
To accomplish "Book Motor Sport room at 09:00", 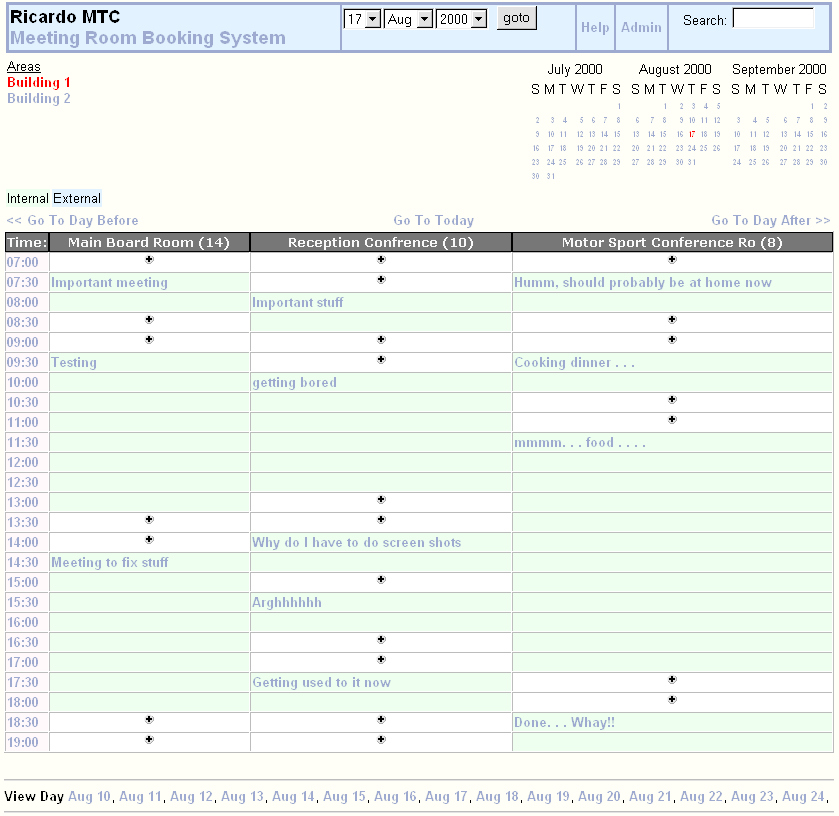I will [x=672, y=340].
